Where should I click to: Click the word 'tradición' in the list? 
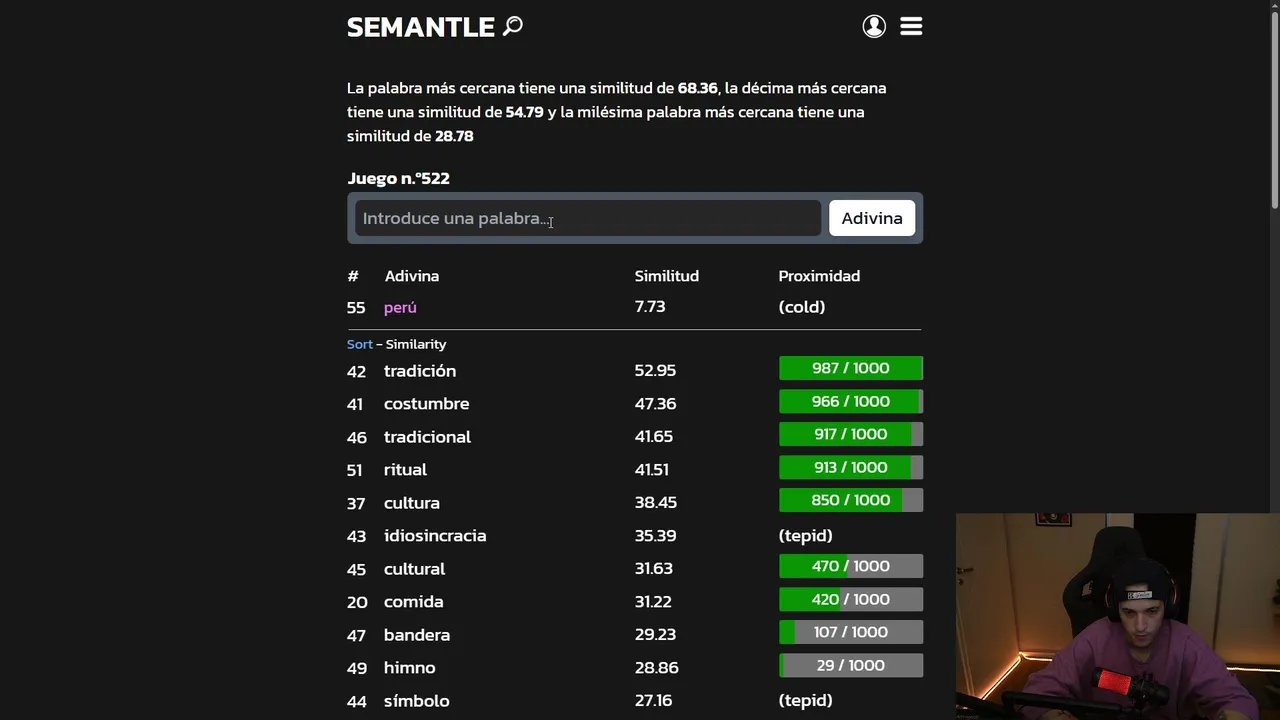tap(420, 371)
